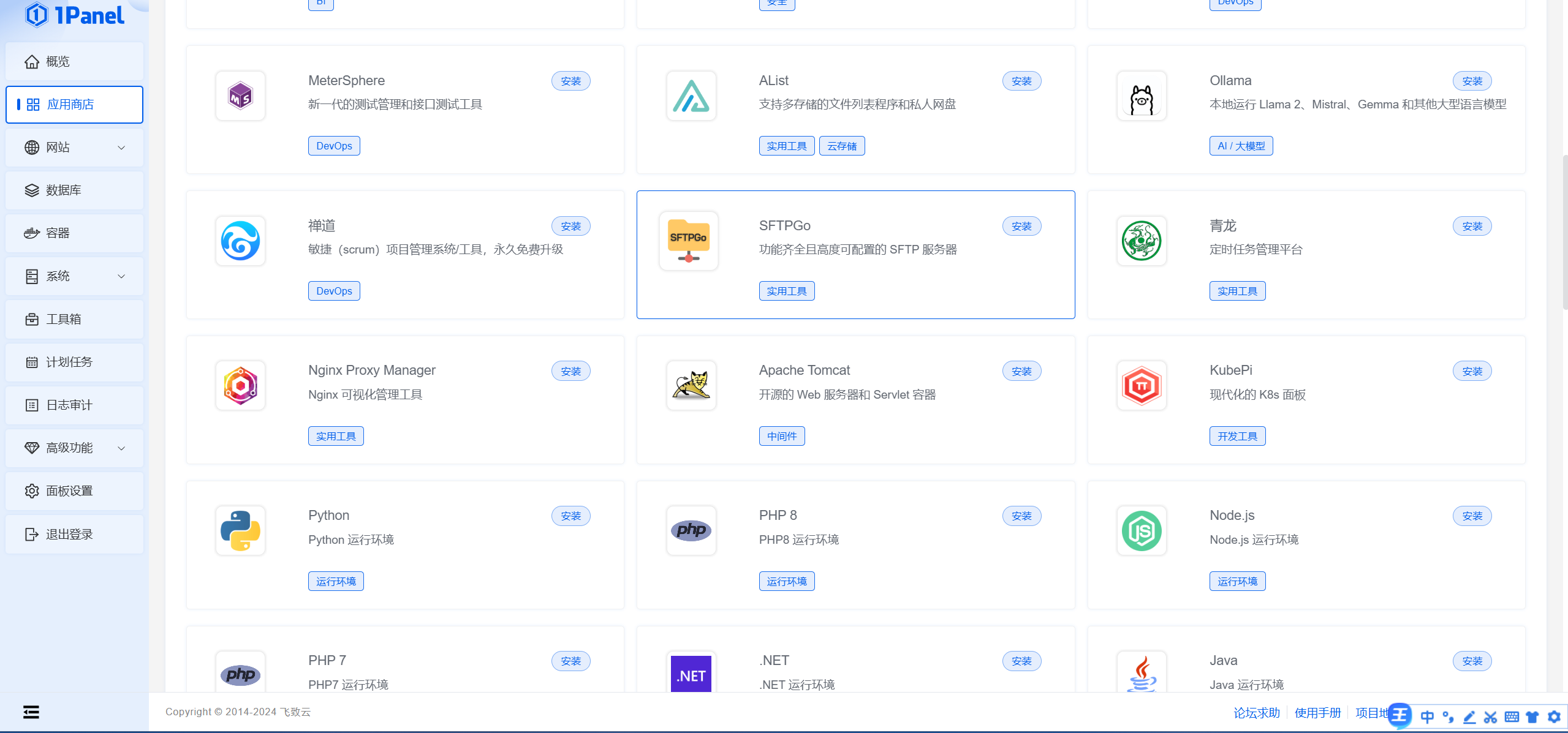1568x733 pixels.
Task: Open the Node.js logo icon
Action: 1142,531
